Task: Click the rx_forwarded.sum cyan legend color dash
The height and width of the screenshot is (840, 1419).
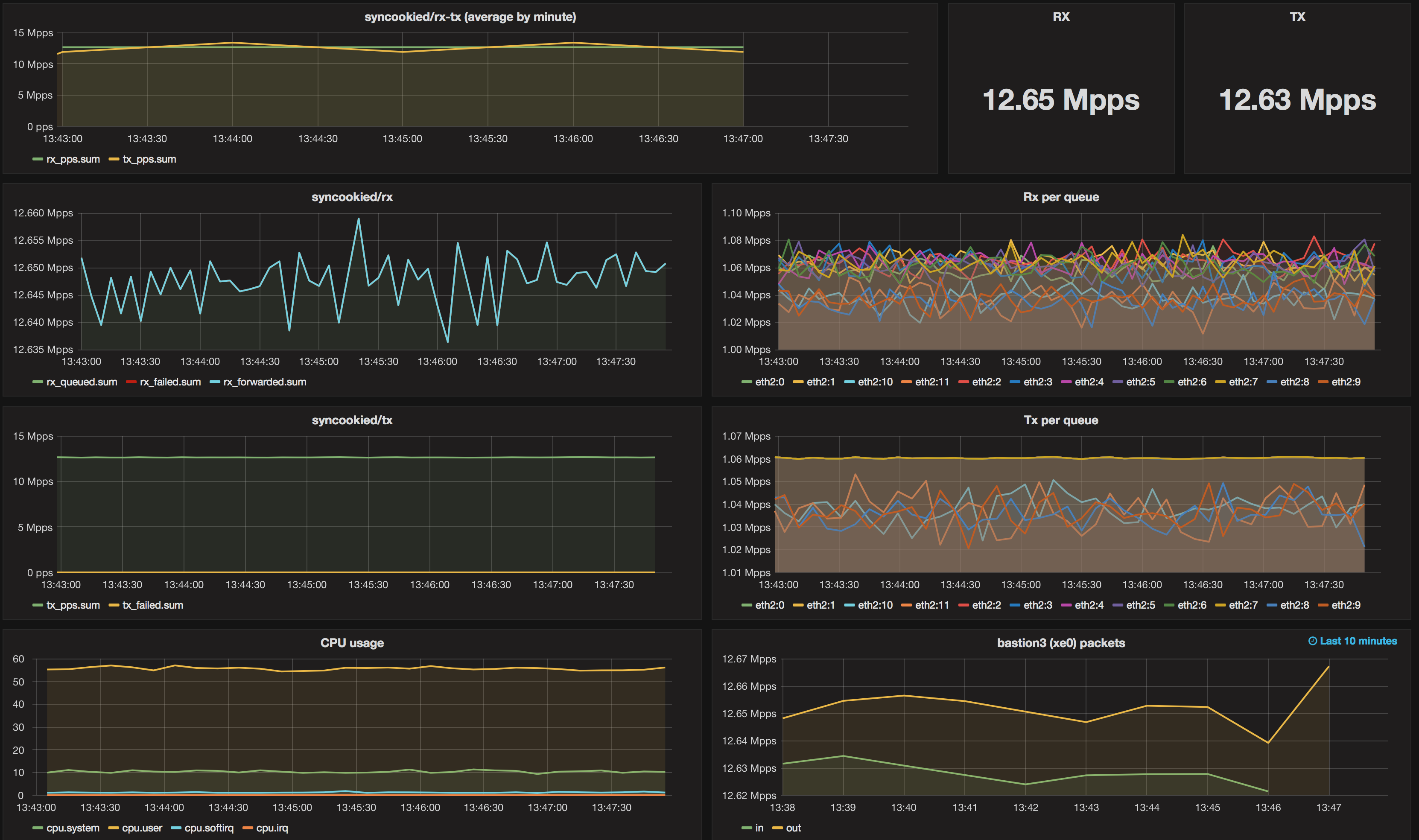Action: 215,382
